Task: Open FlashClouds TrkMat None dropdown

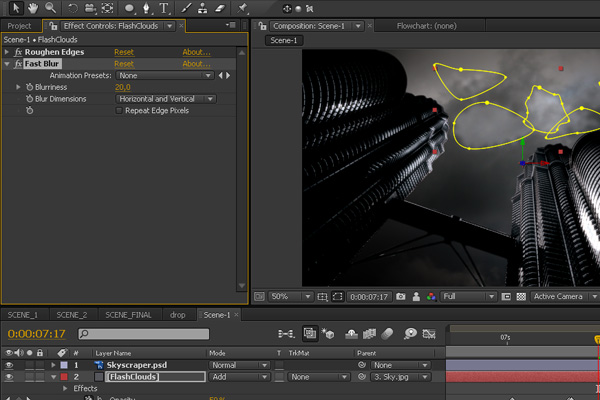Action: [318, 377]
